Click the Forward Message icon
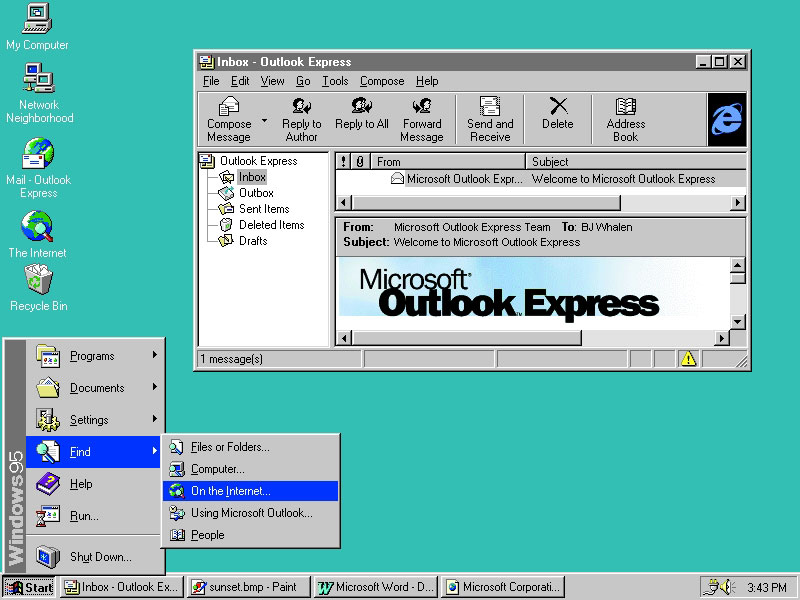 [422, 118]
